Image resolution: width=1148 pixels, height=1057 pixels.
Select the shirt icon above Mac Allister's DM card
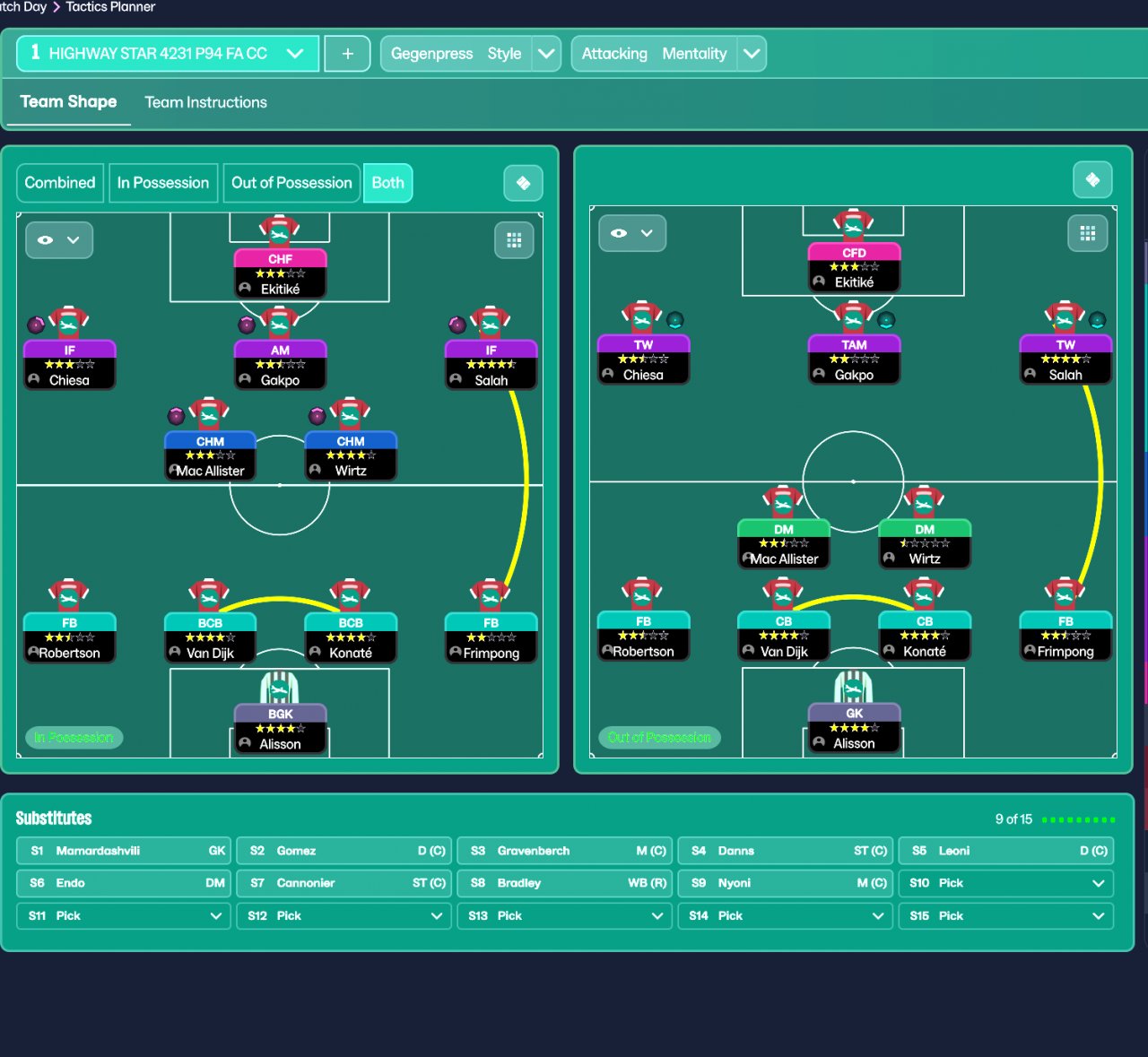point(784,501)
